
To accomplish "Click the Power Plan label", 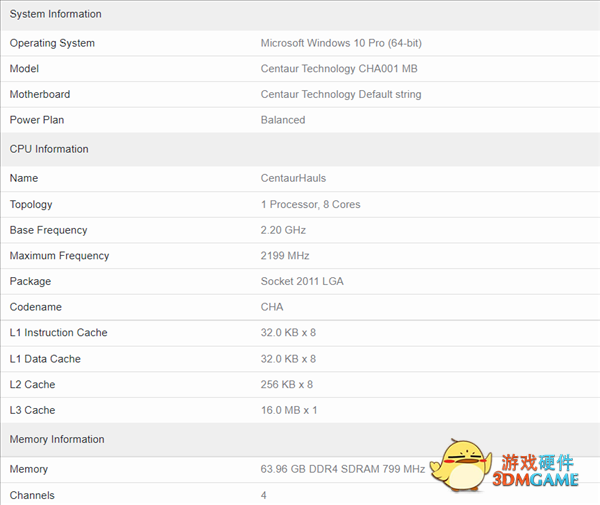I will pos(37,120).
